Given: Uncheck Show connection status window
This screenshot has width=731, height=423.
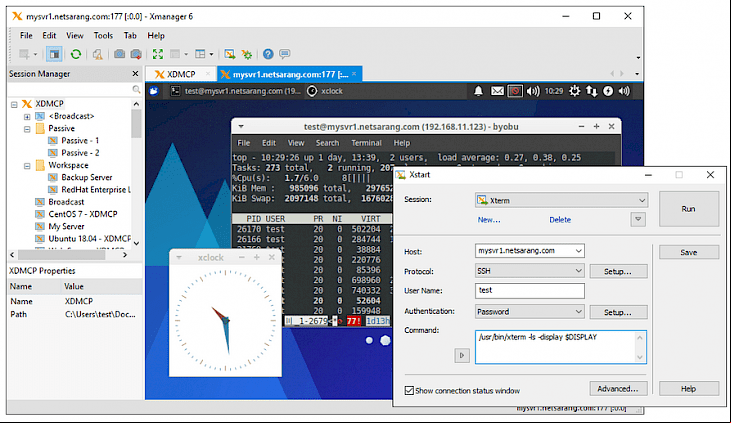Looking at the screenshot, I should (409, 390).
